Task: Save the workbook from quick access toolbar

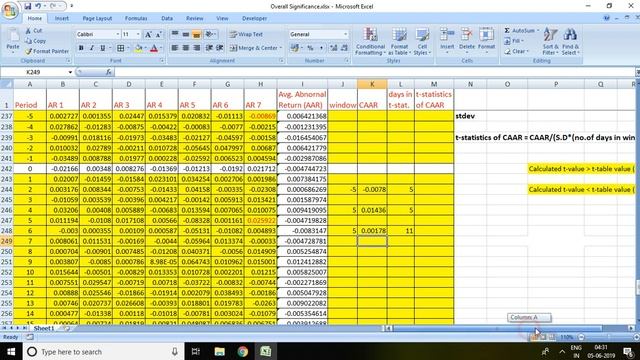Action: (28, 6)
